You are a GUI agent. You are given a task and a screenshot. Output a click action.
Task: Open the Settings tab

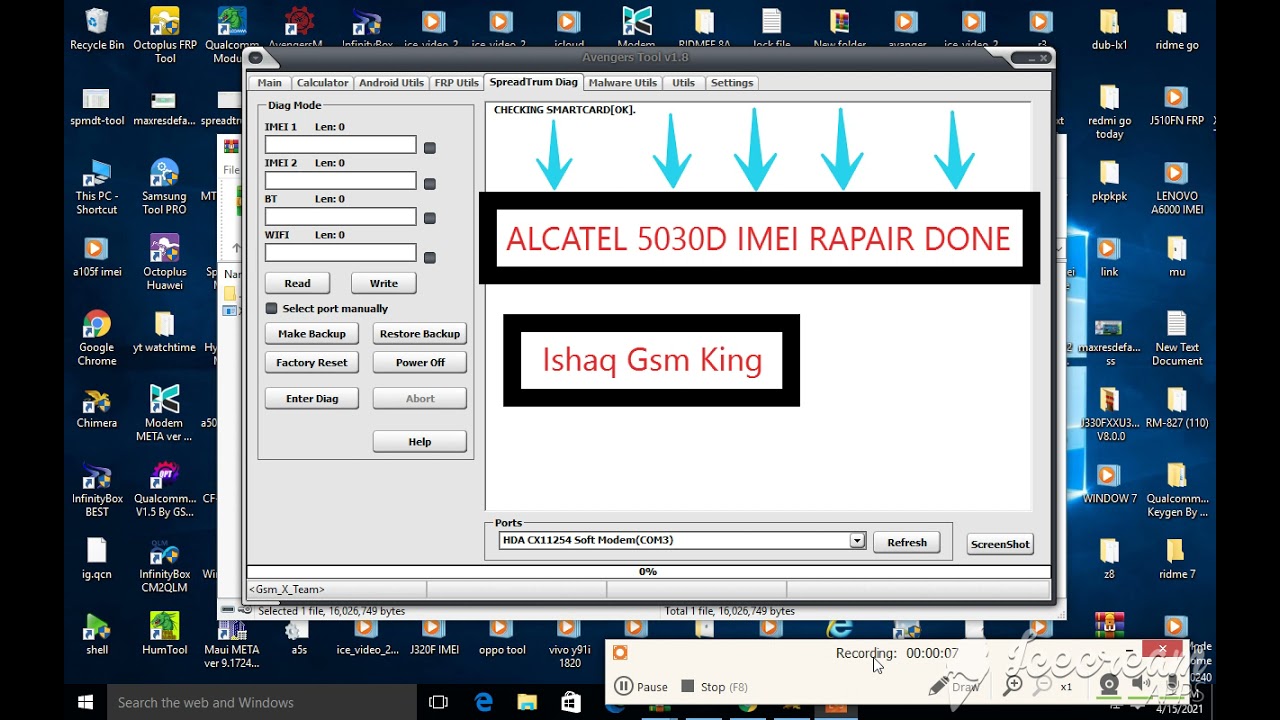(x=732, y=83)
